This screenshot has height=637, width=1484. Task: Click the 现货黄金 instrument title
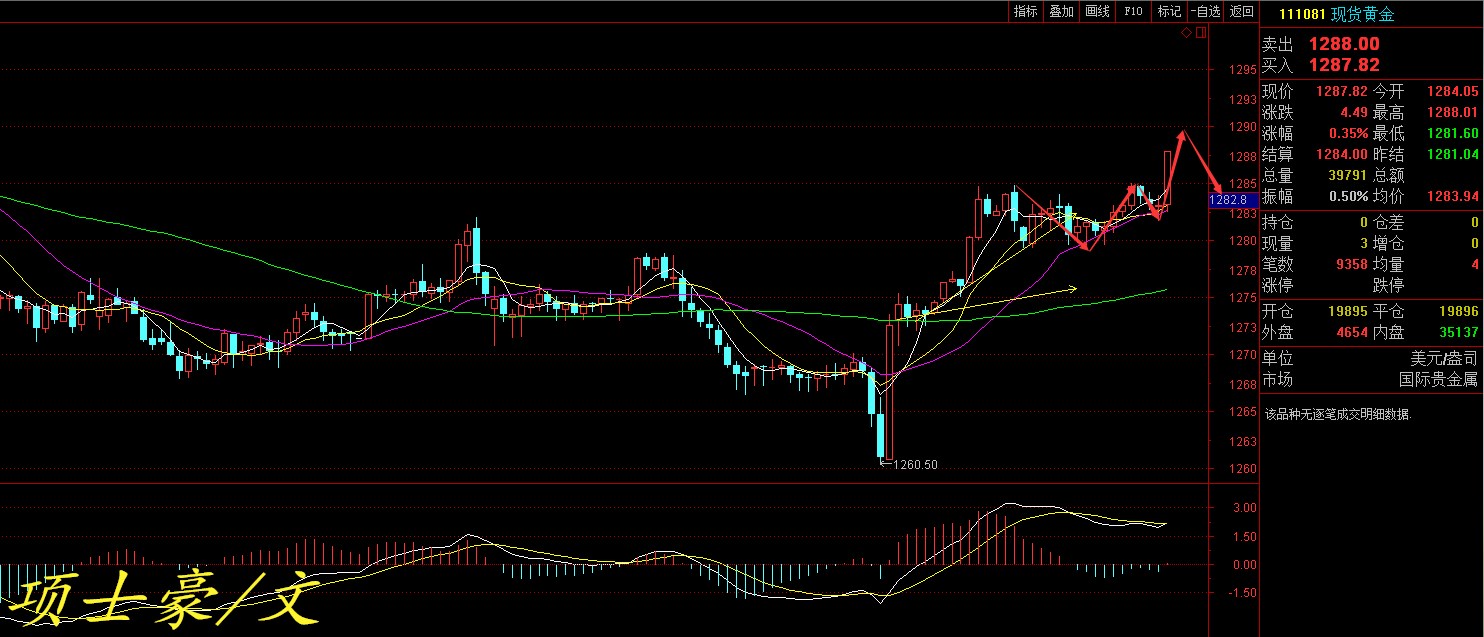coord(1362,14)
